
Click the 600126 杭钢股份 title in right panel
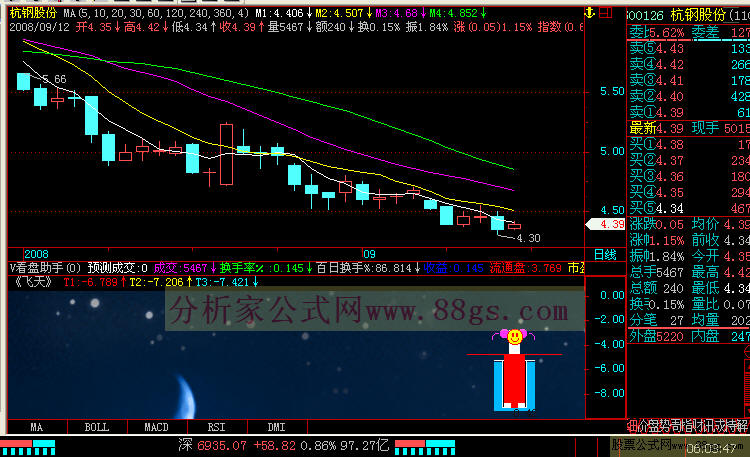(688, 16)
